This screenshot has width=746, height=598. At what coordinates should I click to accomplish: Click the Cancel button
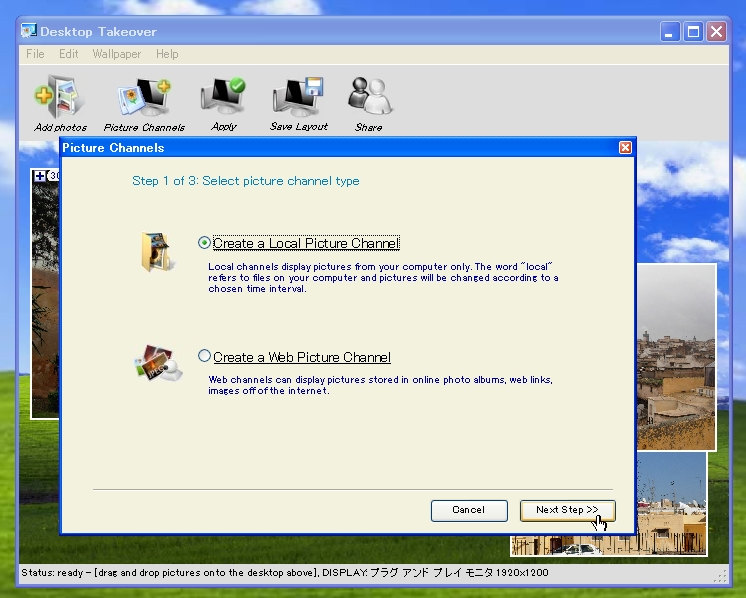tap(469, 510)
